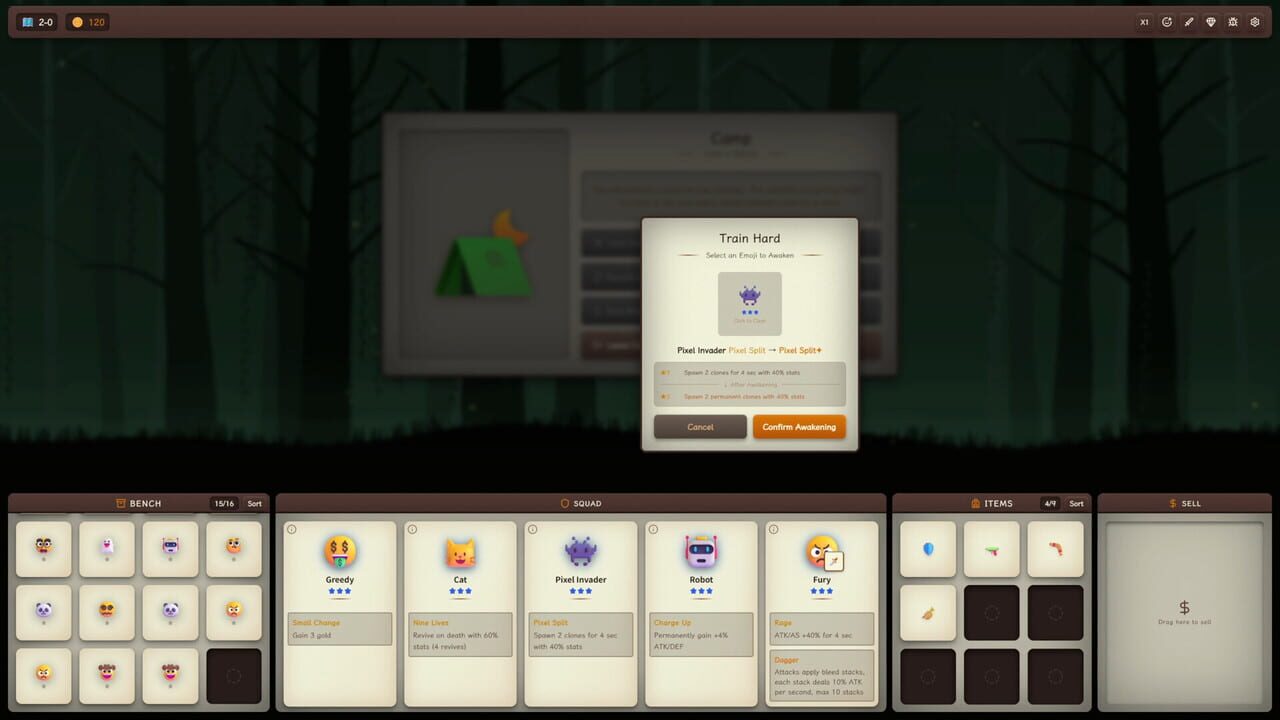Pick the water gun item

991,549
